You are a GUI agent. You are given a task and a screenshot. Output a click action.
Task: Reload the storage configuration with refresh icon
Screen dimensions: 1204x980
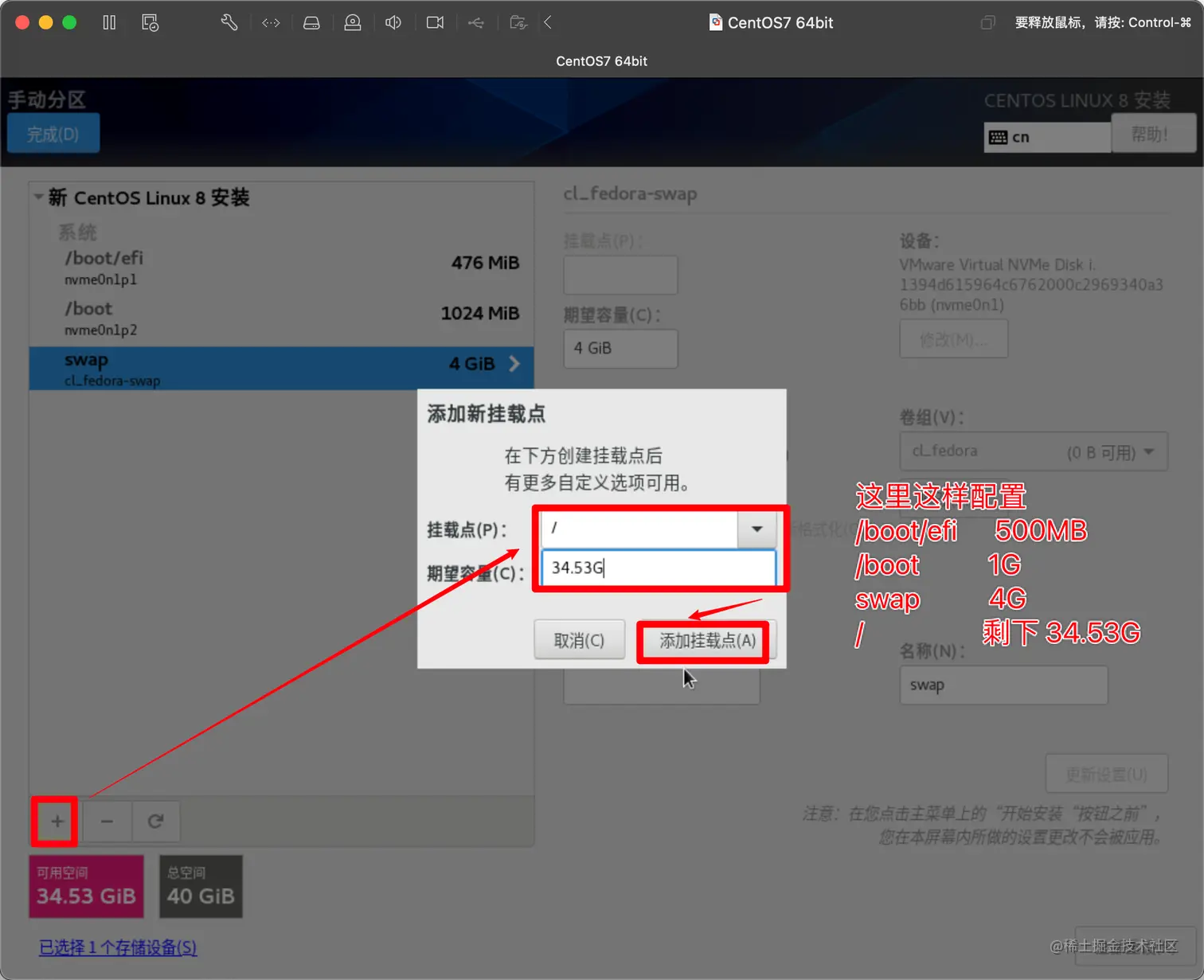[156, 821]
